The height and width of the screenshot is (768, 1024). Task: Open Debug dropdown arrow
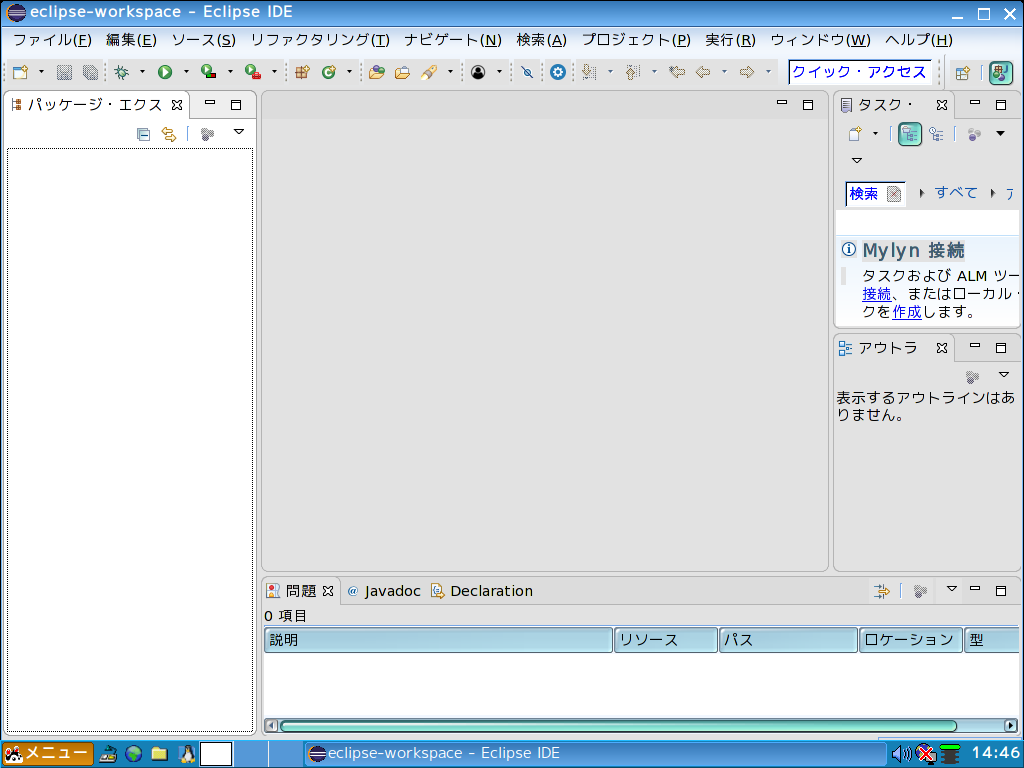[x=142, y=72]
